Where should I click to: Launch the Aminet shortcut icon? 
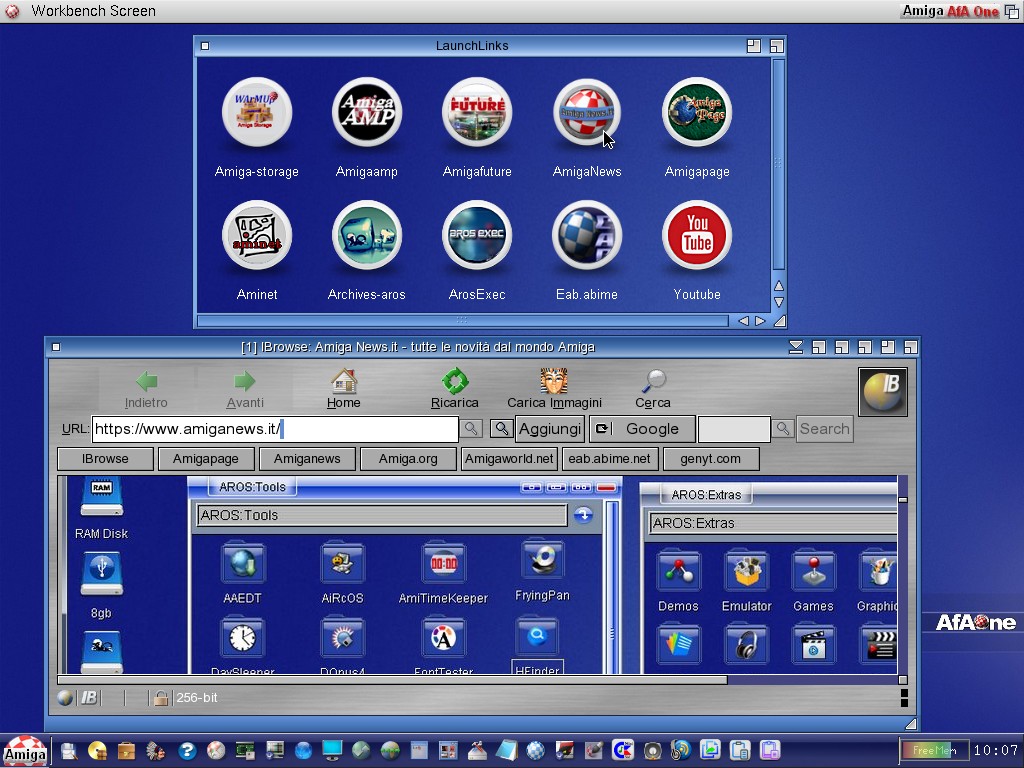[x=257, y=236]
